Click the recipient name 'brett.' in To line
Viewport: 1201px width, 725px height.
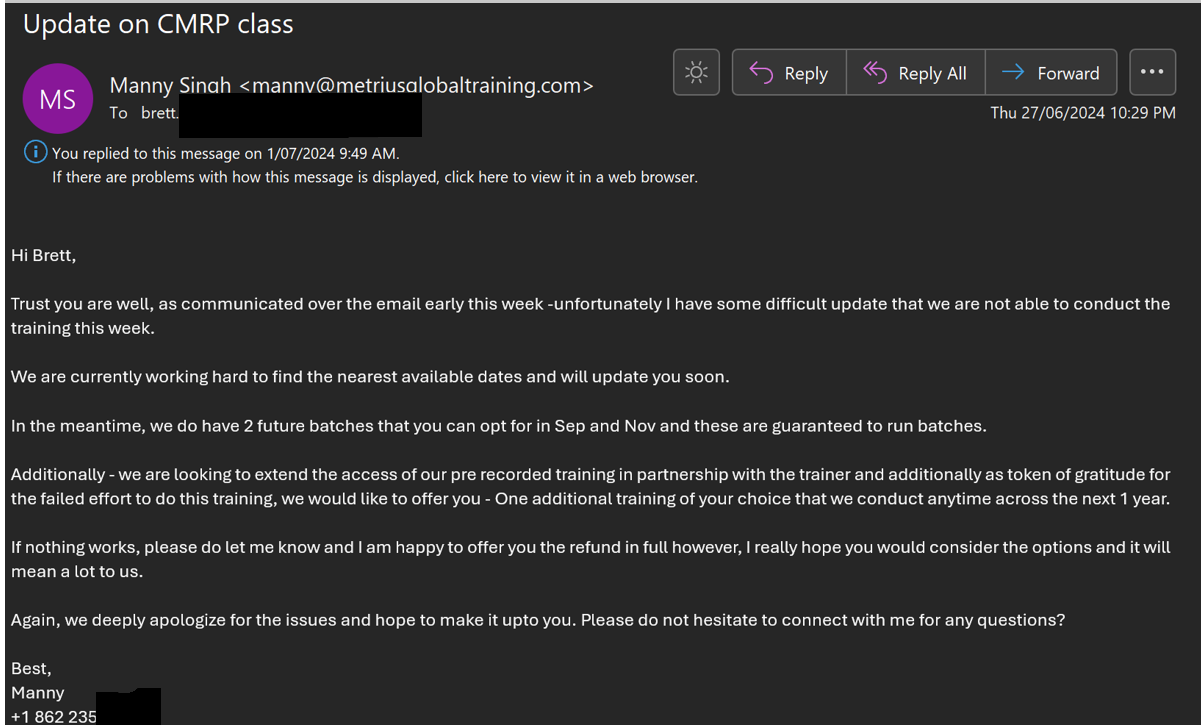pos(159,113)
